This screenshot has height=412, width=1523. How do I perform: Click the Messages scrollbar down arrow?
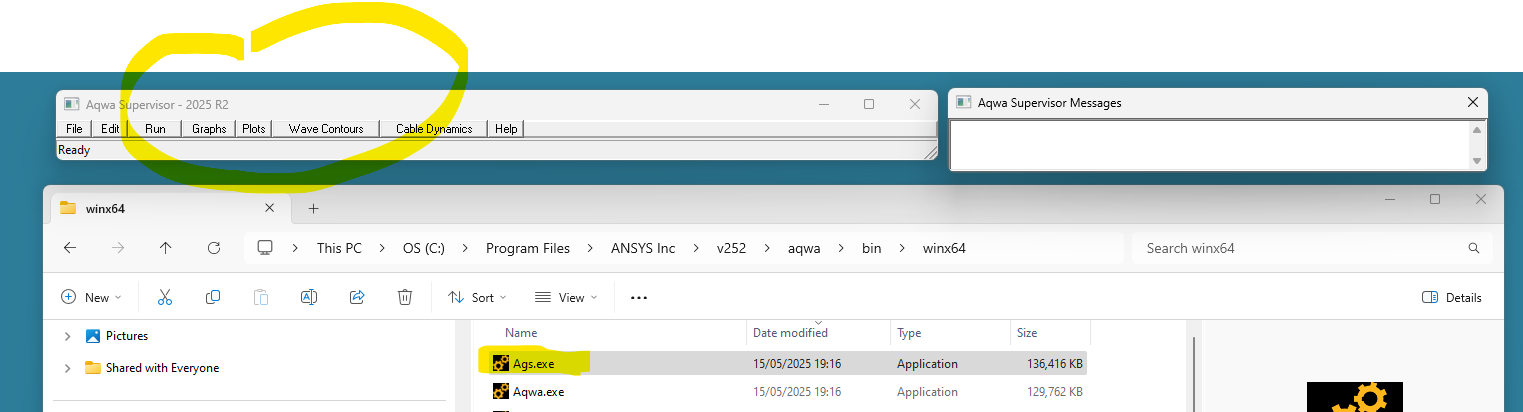pos(1476,161)
